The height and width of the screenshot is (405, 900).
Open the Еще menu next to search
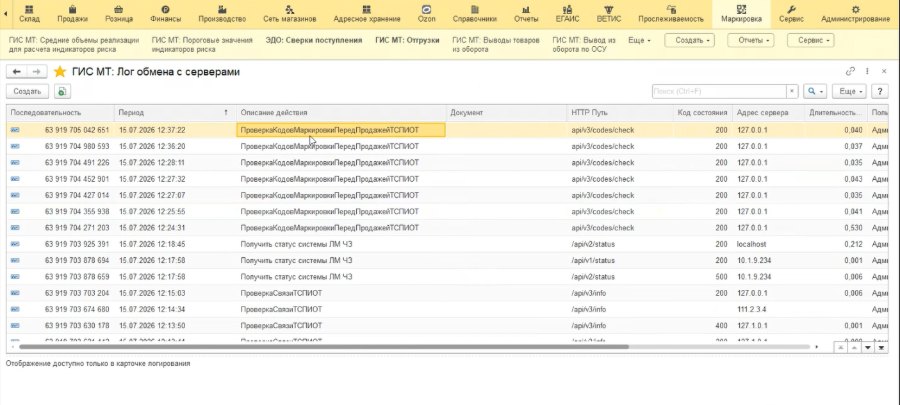coord(851,91)
